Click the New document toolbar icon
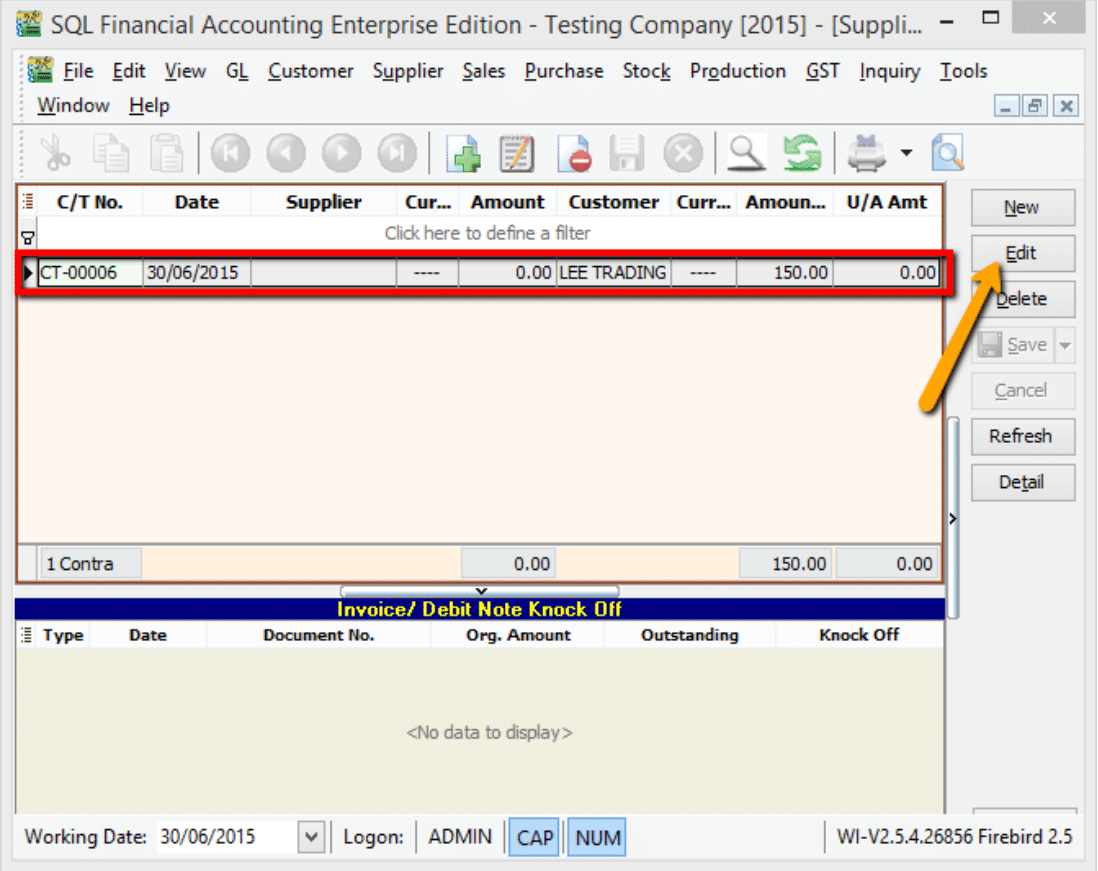This screenshot has height=871, width=1098. 462,154
